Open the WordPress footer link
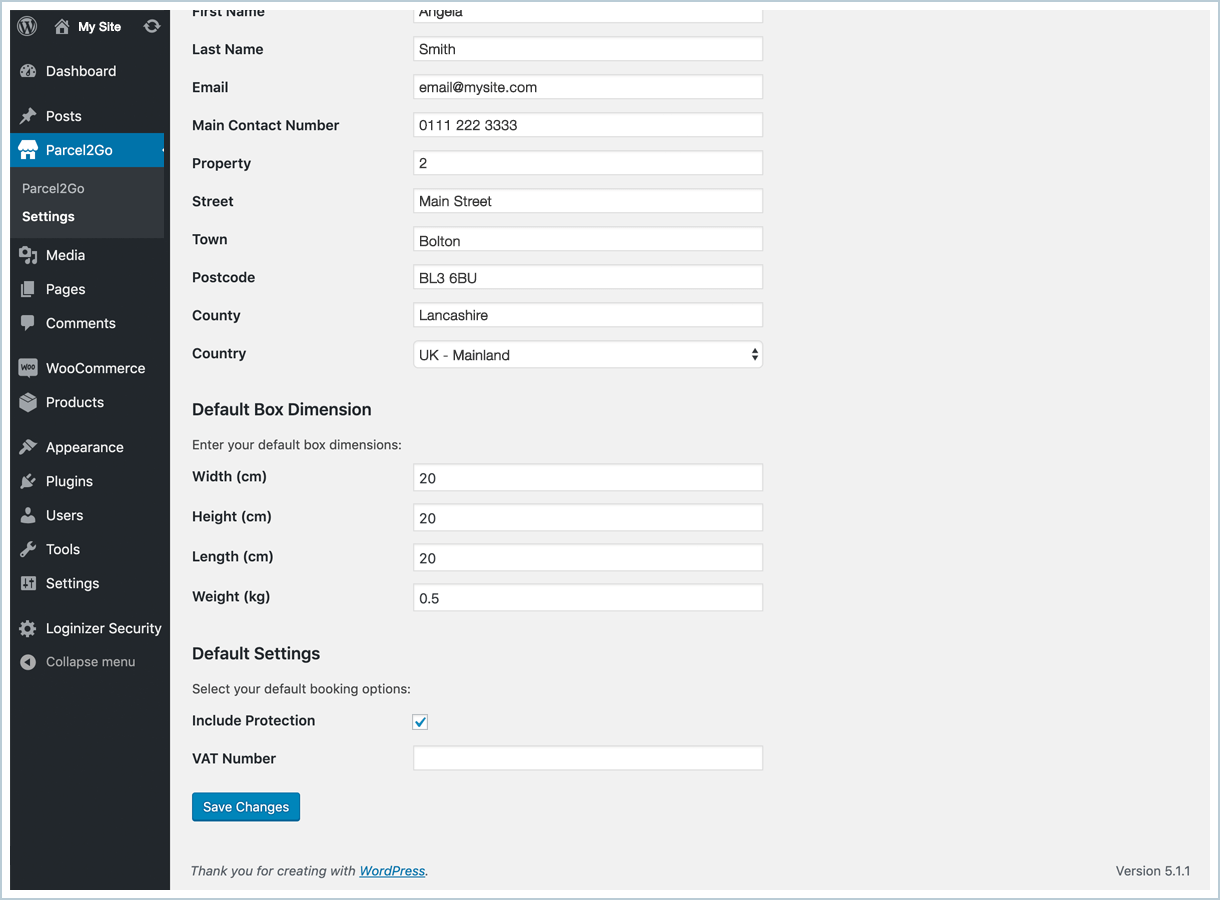The width and height of the screenshot is (1220, 900). 392,871
